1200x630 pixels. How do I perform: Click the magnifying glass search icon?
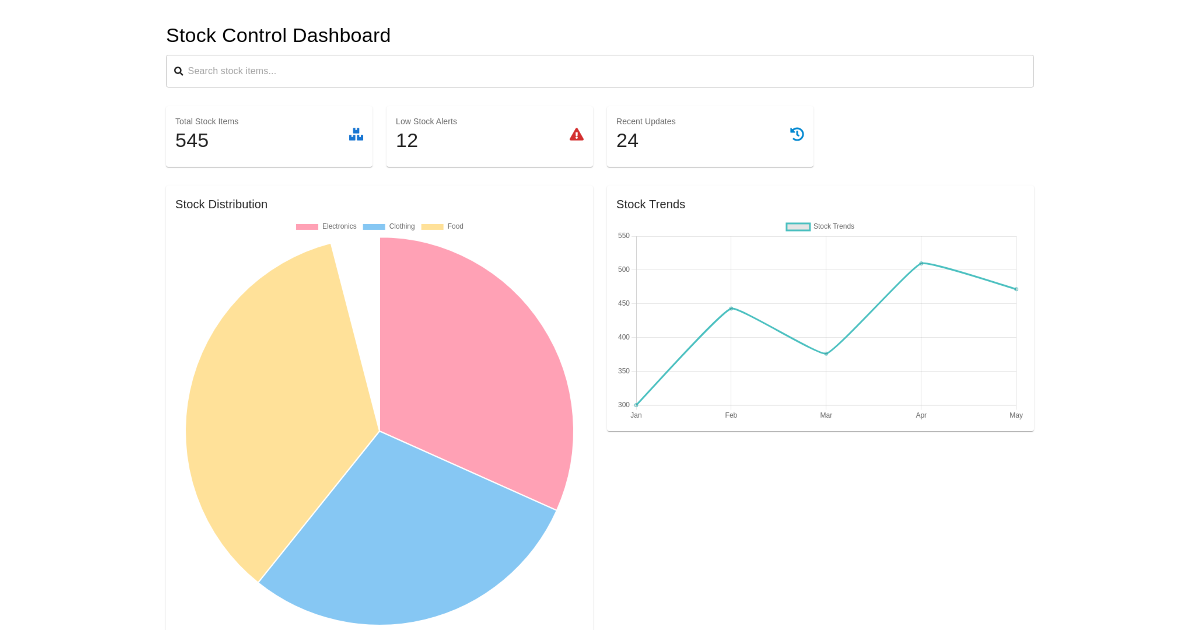click(x=178, y=71)
